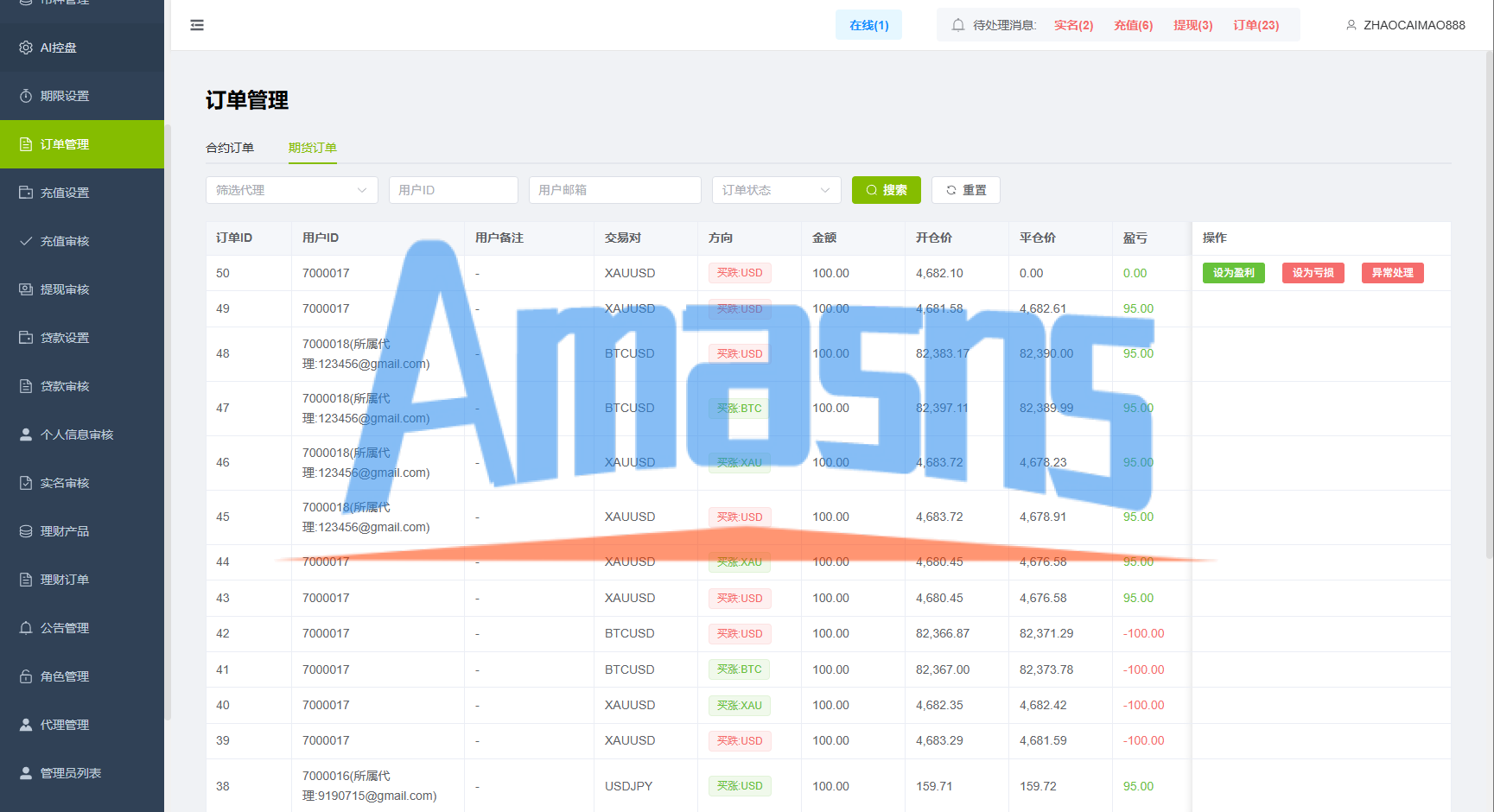The image size is (1494, 812).
Task: Open pending 充值(6) messages
Action: point(1133,25)
